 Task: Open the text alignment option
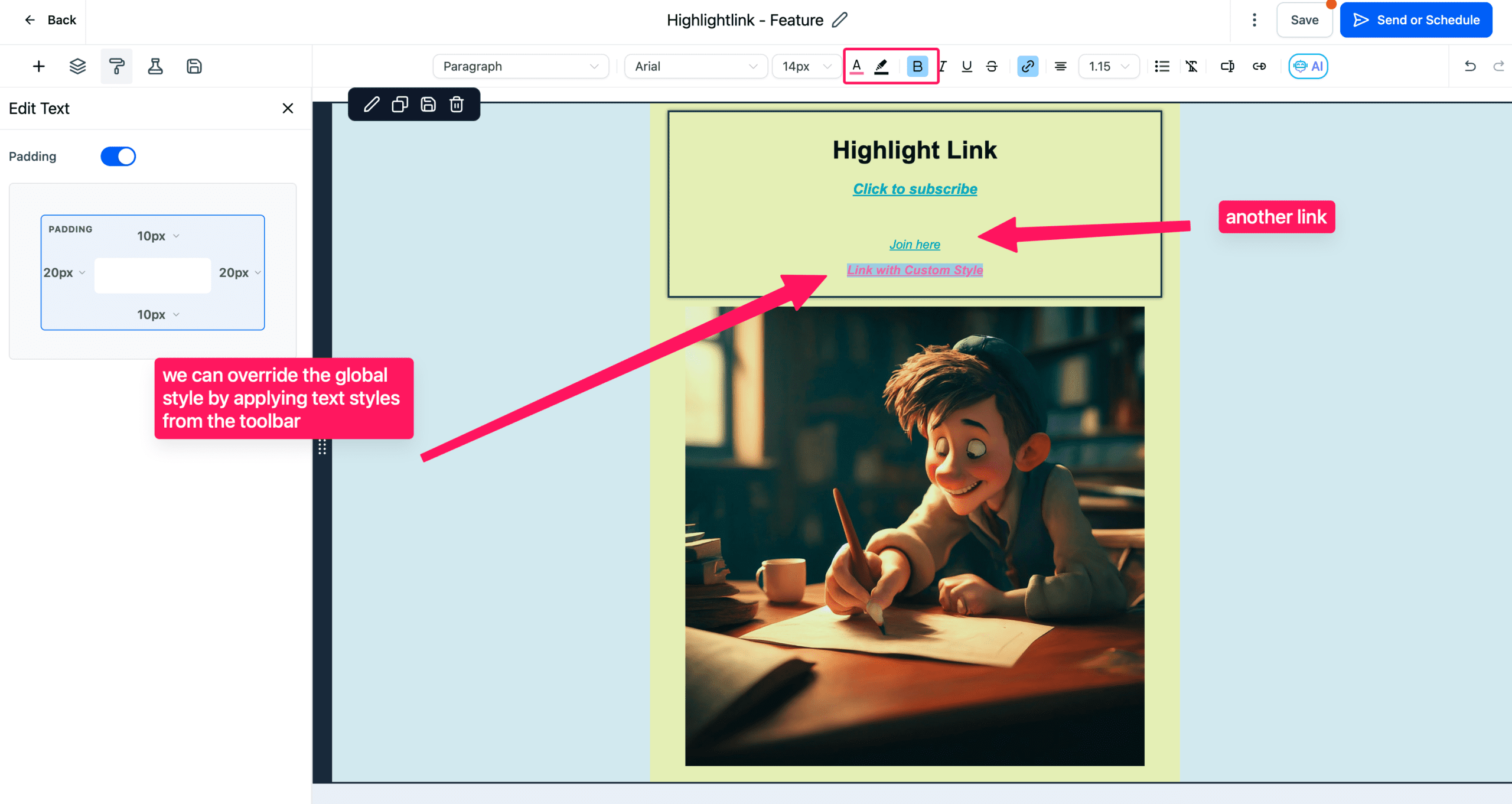click(1060, 66)
